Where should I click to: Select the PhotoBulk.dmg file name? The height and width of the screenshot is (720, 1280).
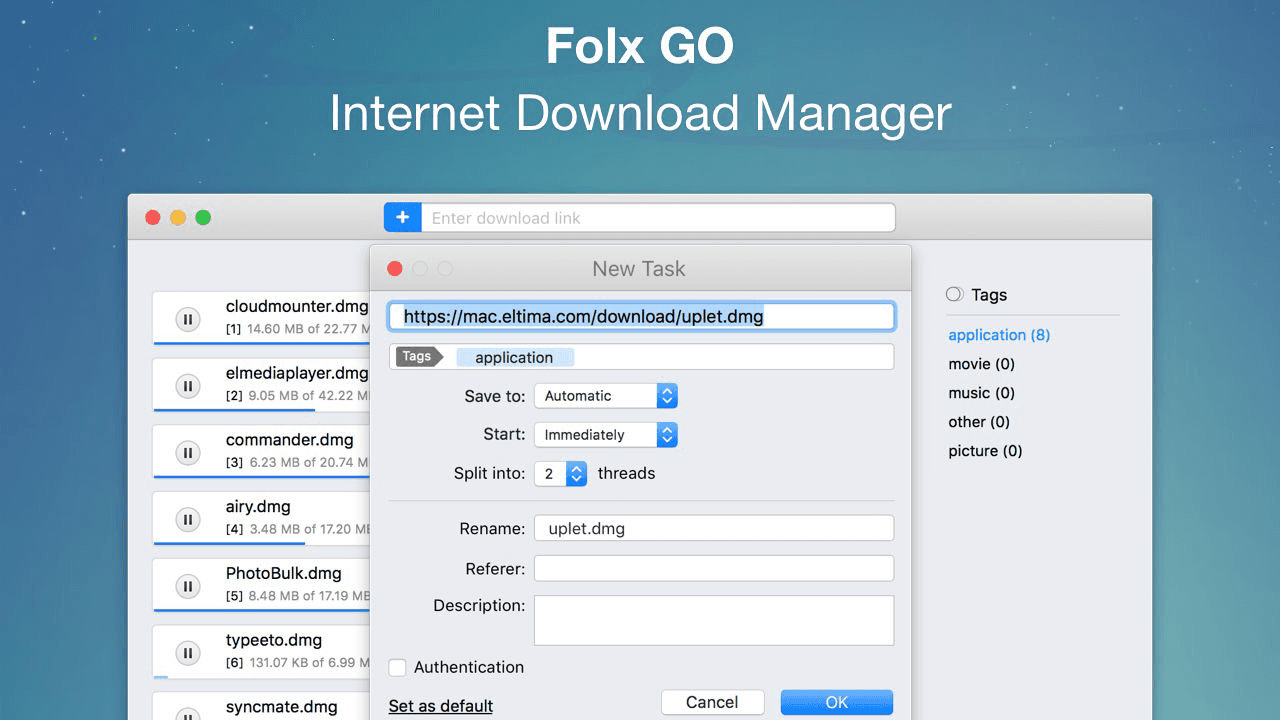284,573
